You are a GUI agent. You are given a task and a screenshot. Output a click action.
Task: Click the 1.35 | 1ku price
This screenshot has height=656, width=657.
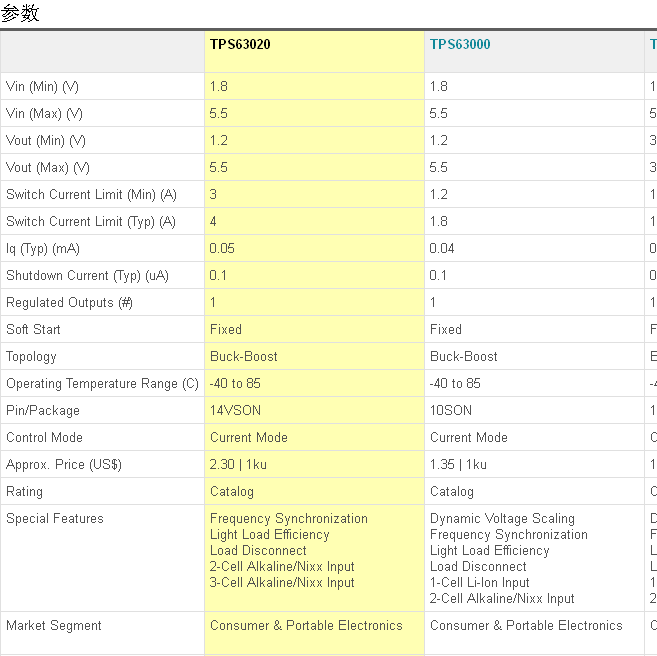[x=458, y=465]
